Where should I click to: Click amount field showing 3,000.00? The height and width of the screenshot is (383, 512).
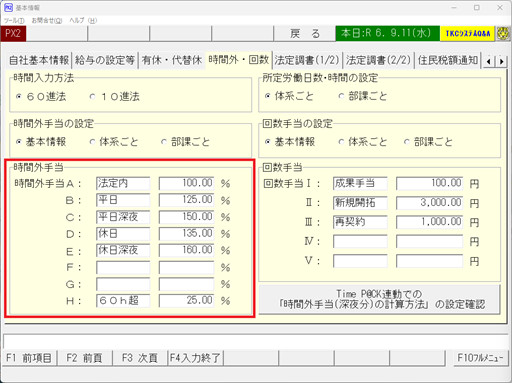pyautogui.click(x=430, y=203)
